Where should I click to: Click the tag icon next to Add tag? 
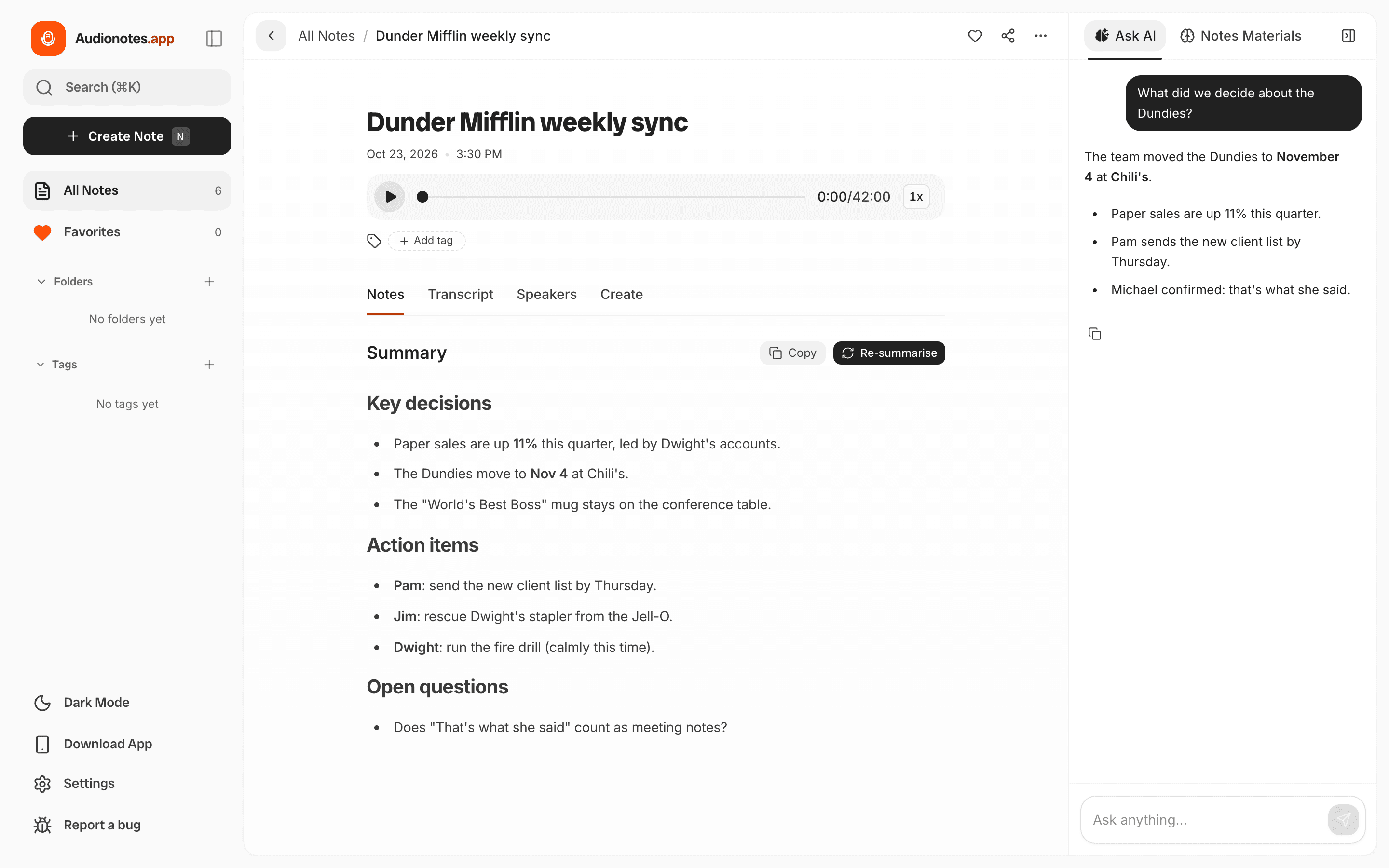click(x=374, y=241)
